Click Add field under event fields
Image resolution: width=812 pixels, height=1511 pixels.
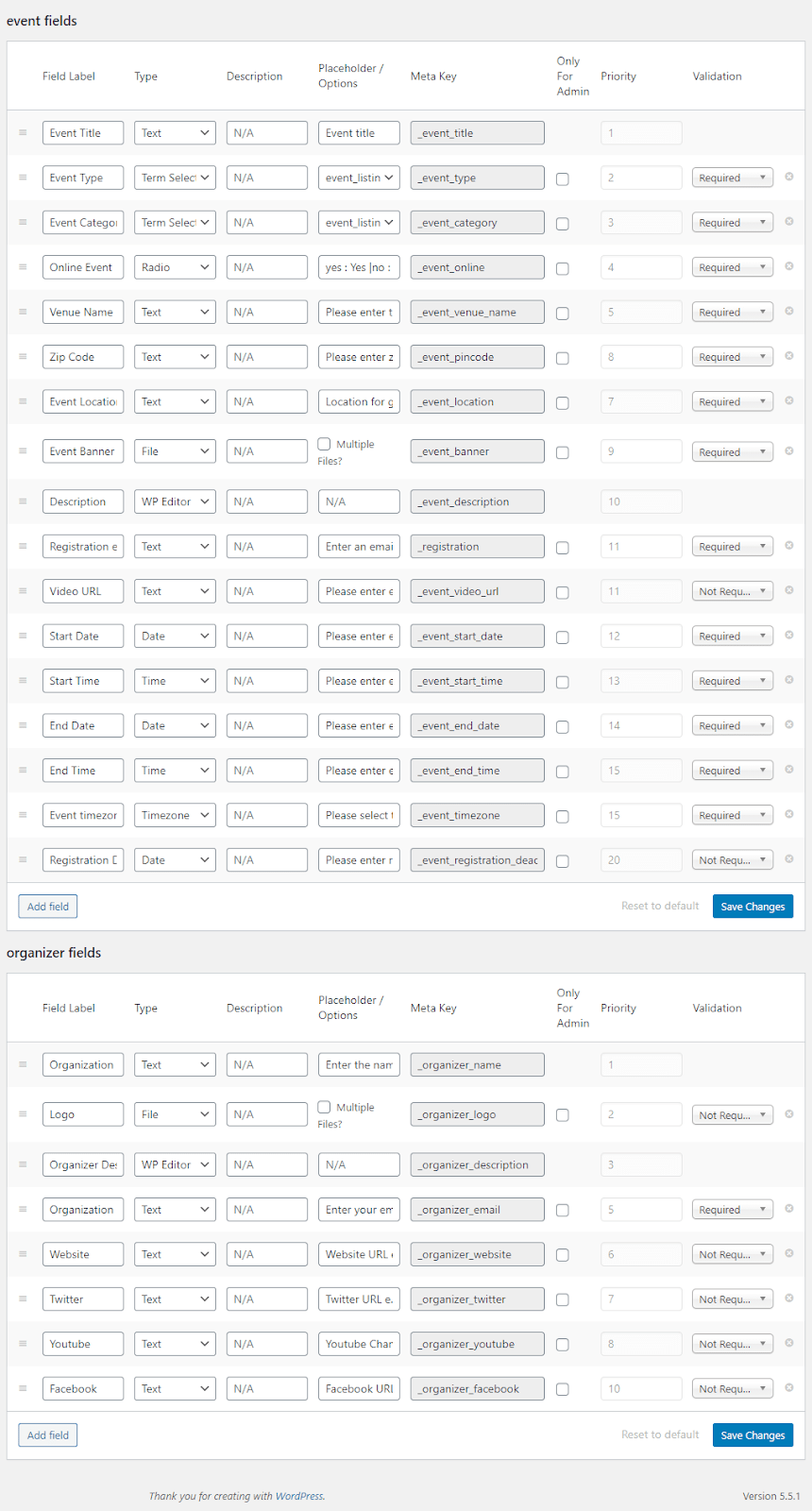48,907
